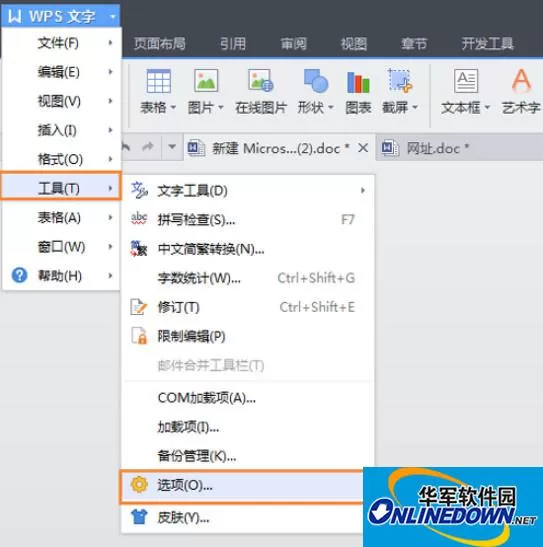Click the 简繁 conversion icon
Screen dimensions: 543x547
tap(139, 248)
